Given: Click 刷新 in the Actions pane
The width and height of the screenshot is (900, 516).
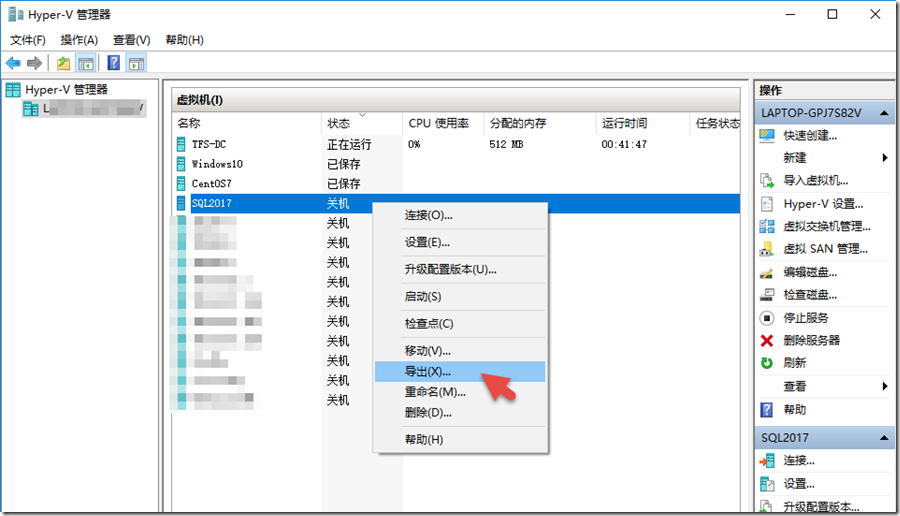Looking at the screenshot, I should click(x=795, y=363).
